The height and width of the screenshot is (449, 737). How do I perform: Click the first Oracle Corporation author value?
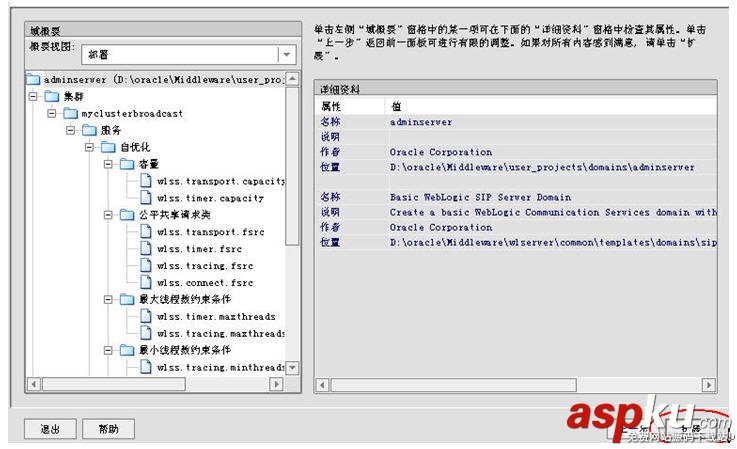point(441,152)
